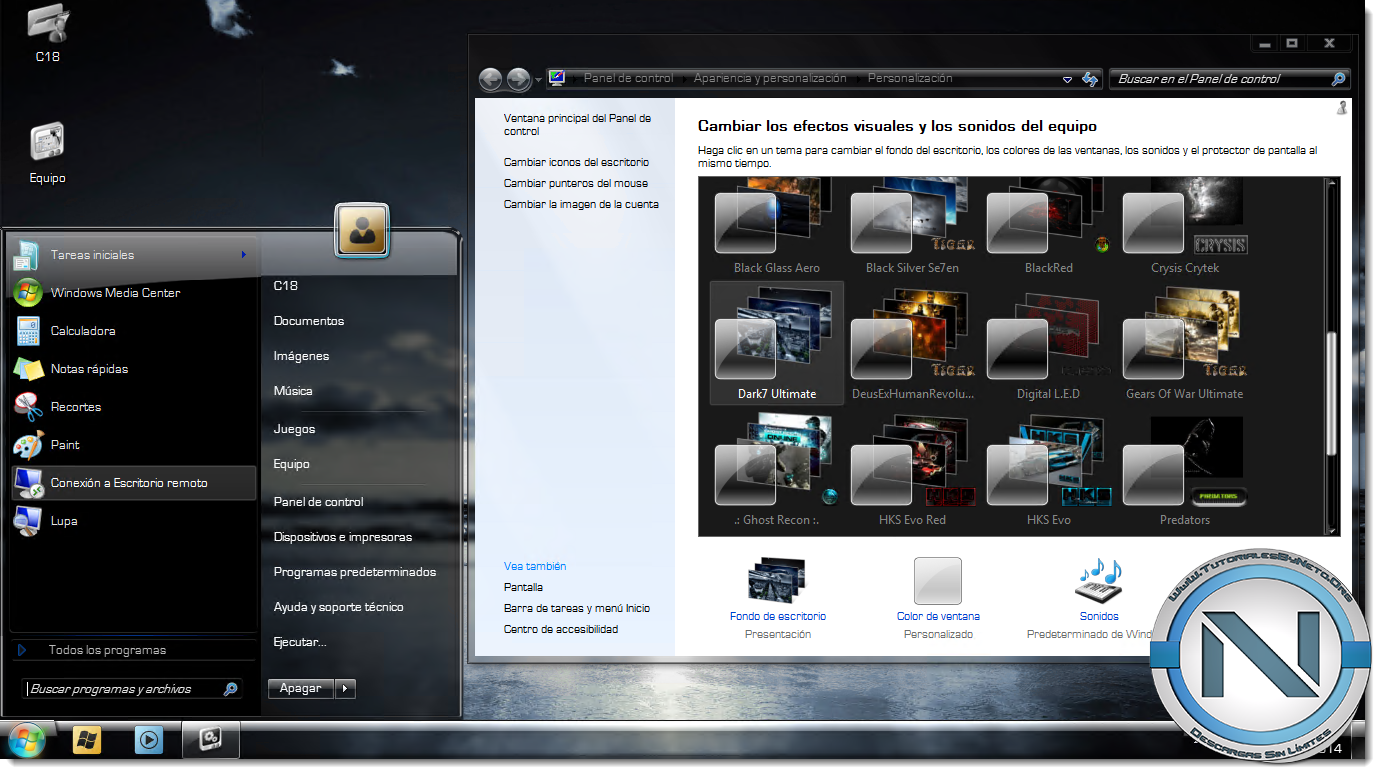Apply the Gears Of War Ultimate theme

pyautogui.click(x=1185, y=343)
